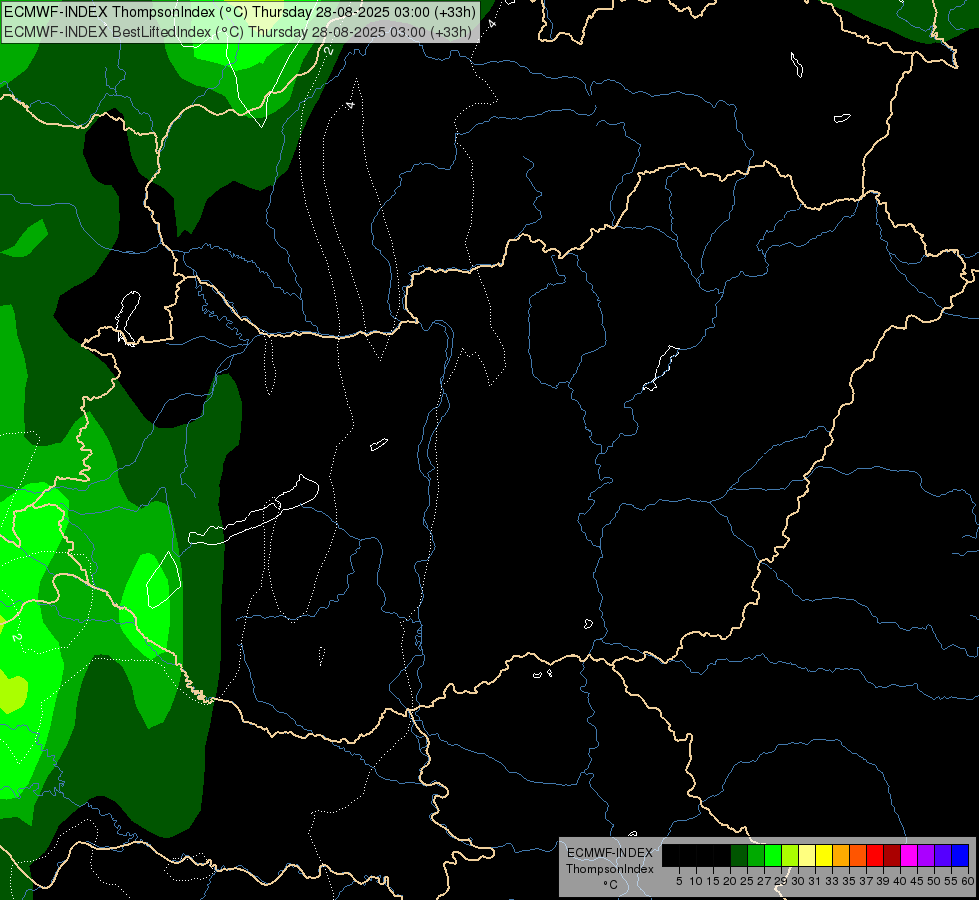The width and height of the screenshot is (979, 900).
Task: Click the dark green 20–25 legend swatch
Action: [x=739, y=855]
